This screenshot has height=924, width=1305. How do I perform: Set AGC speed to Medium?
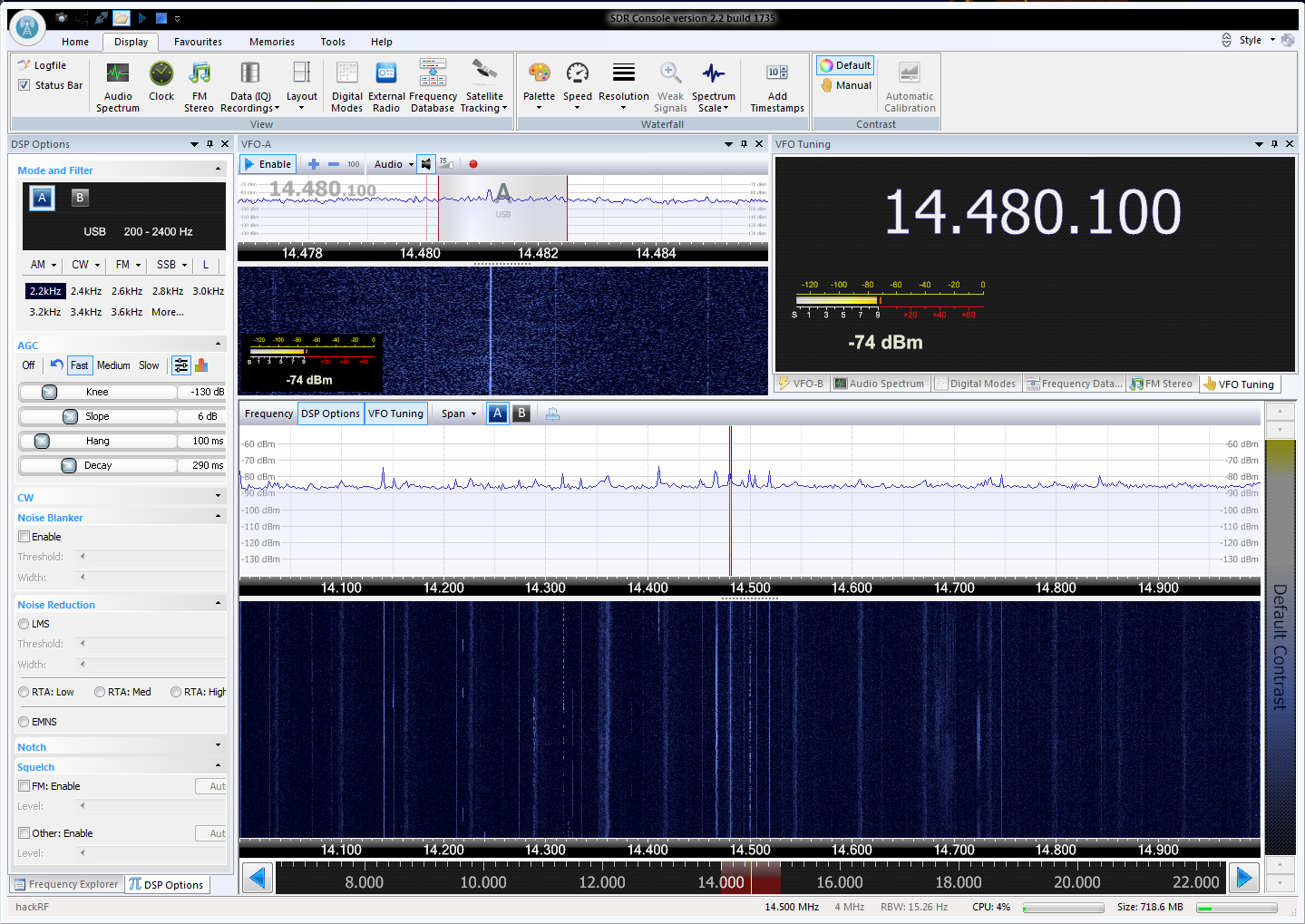point(113,365)
